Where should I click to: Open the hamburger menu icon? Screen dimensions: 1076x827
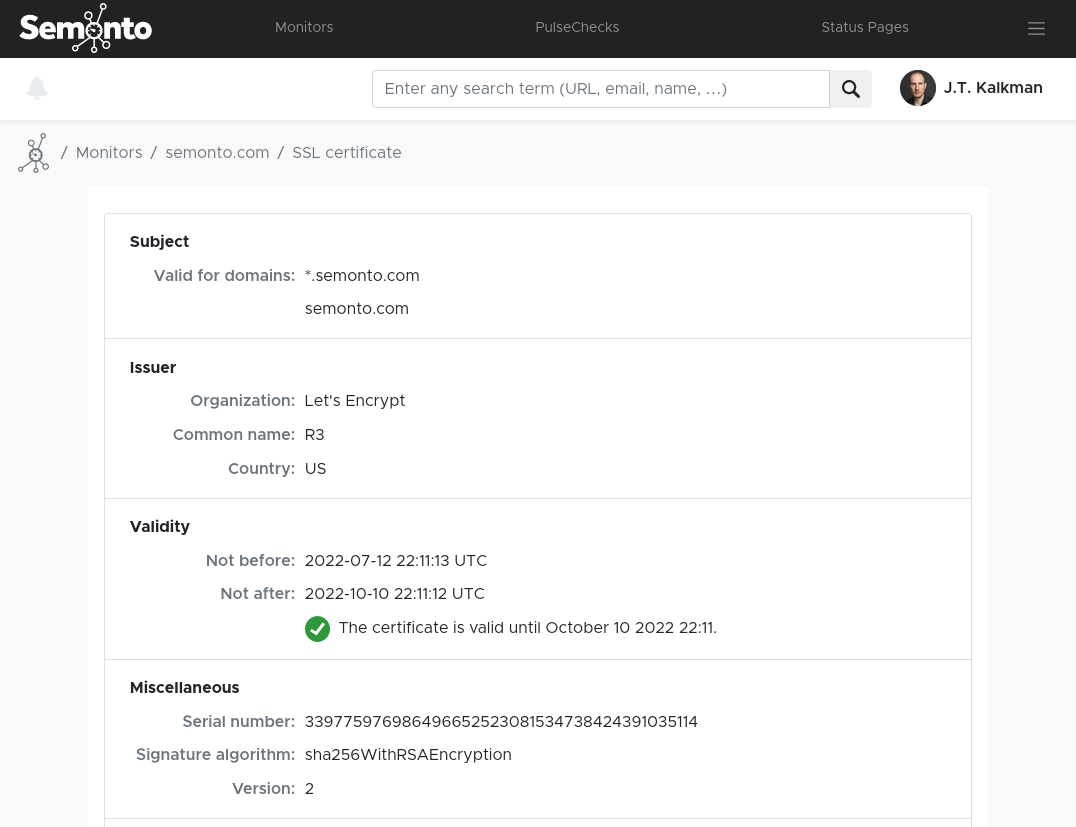click(1036, 29)
